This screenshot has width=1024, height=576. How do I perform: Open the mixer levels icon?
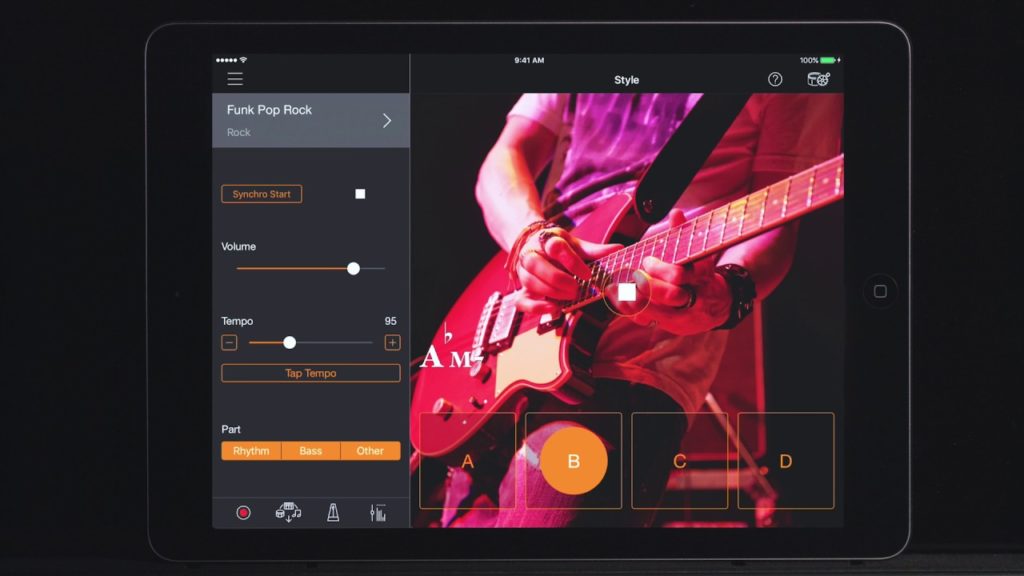tap(378, 512)
